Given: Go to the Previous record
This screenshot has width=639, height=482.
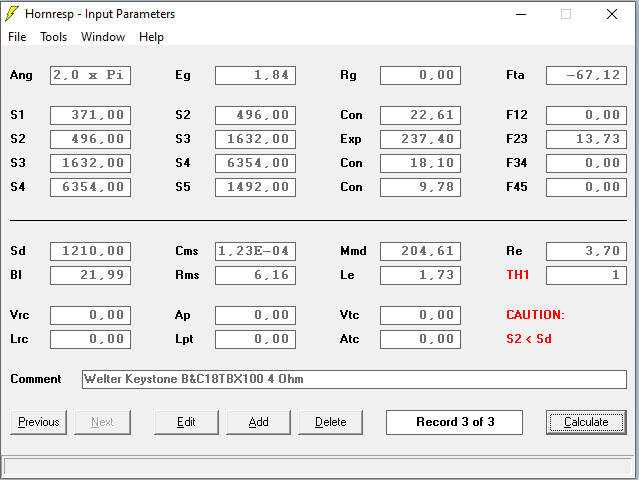Looking at the screenshot, I should [38, 422].
